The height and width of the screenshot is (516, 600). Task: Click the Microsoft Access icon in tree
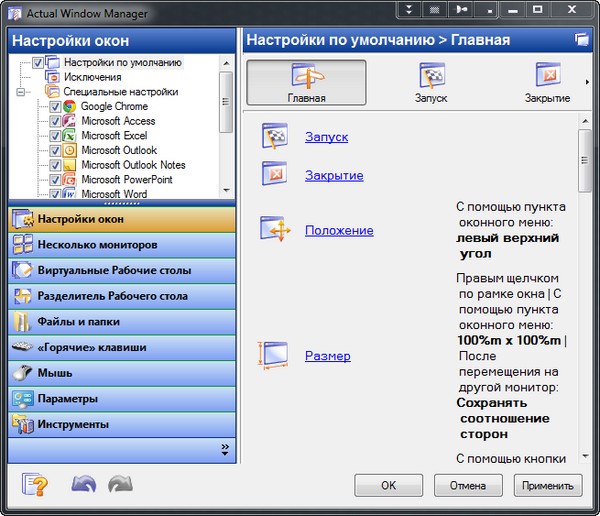tap(69, 121)
